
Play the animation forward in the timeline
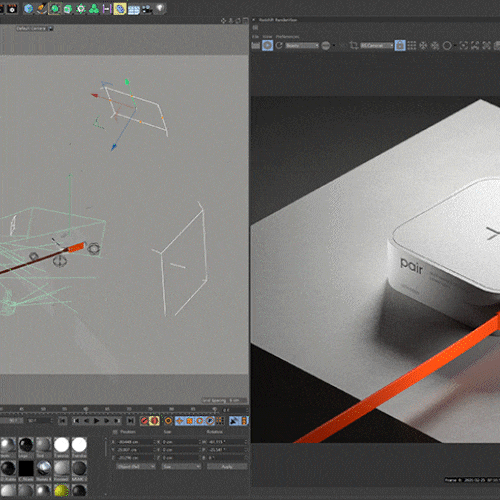[x=96, y=421]
